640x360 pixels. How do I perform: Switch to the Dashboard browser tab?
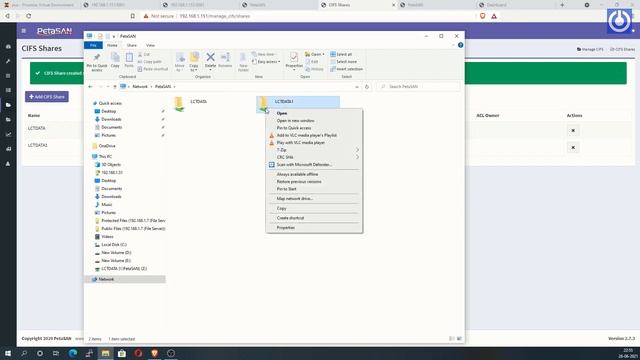(496, 5)
